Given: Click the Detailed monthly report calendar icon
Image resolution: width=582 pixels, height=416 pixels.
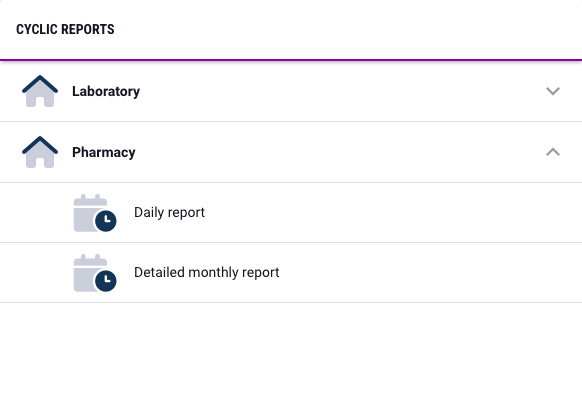Looking at the screenshot, I should coord(95,273).
